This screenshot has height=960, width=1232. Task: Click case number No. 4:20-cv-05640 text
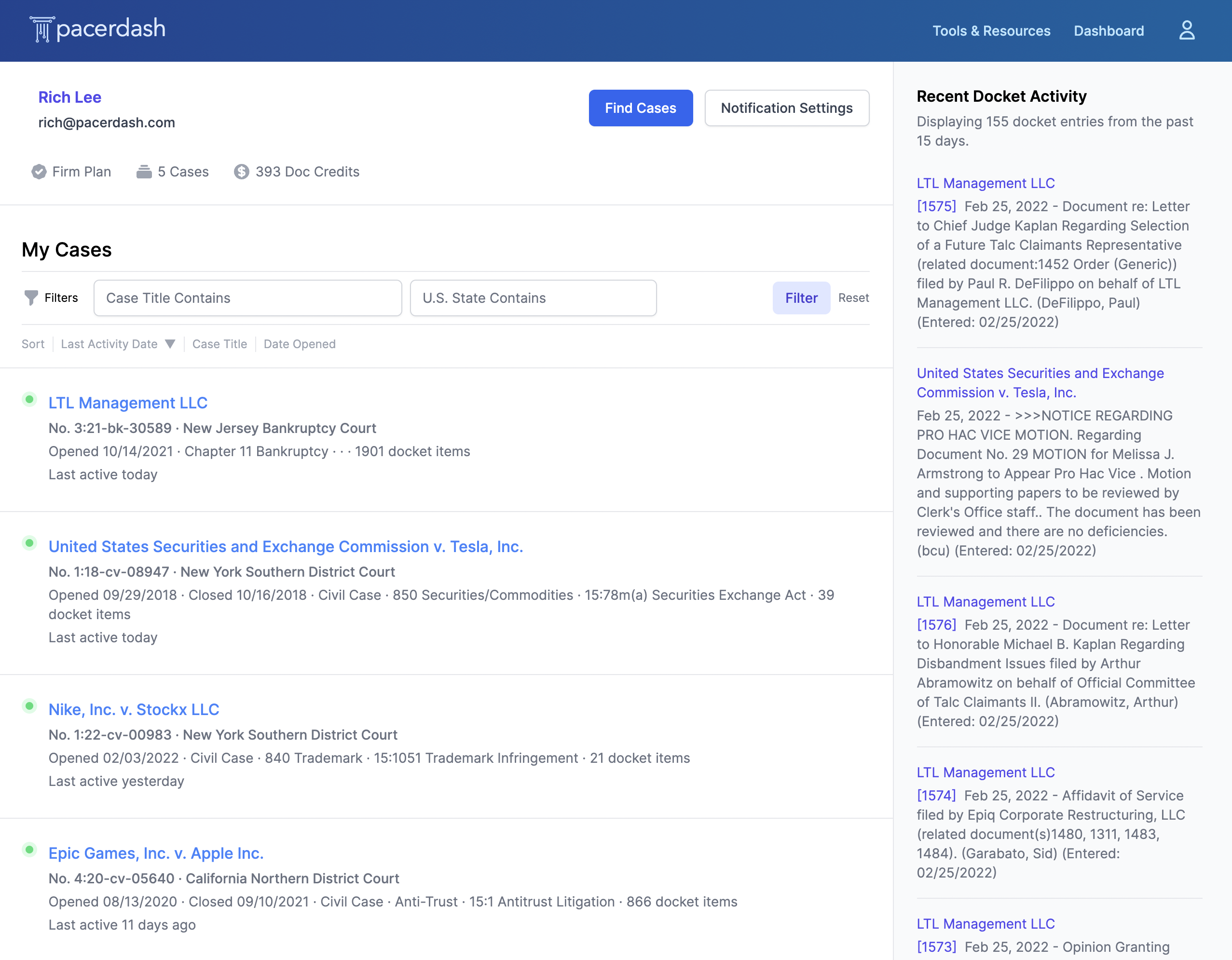[112, 879]
